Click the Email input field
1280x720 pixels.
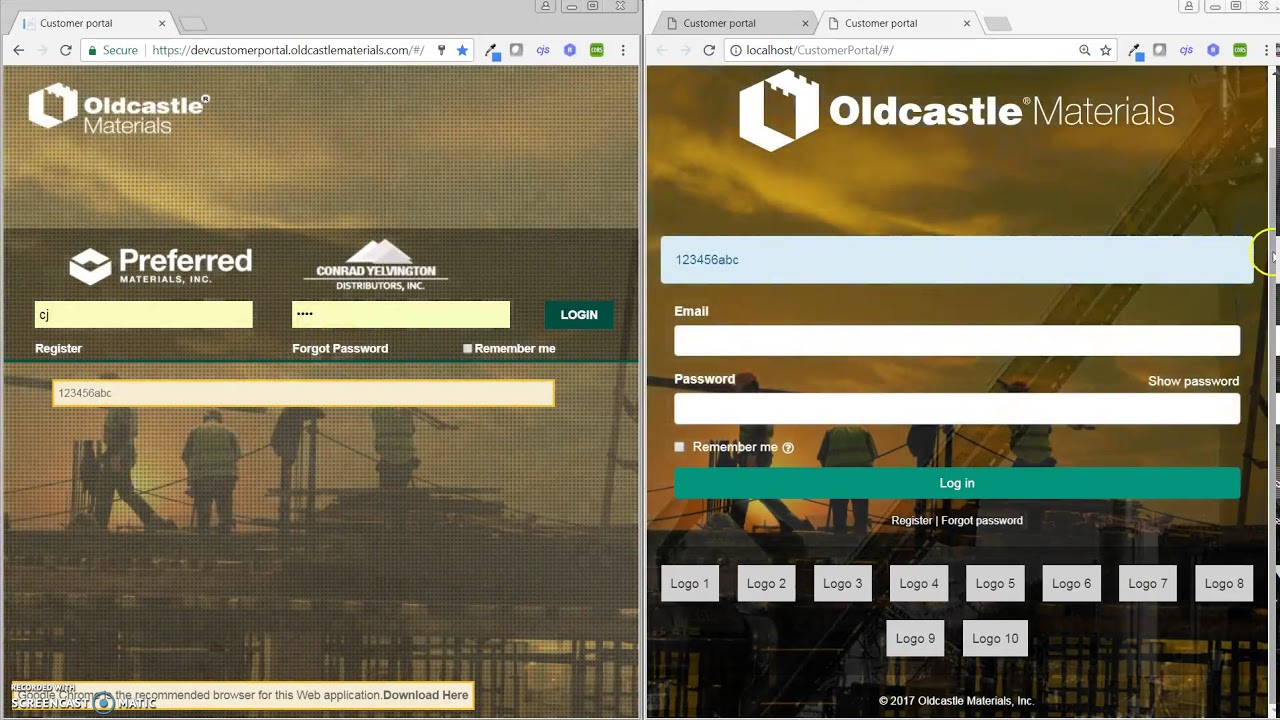coord(957,341)
